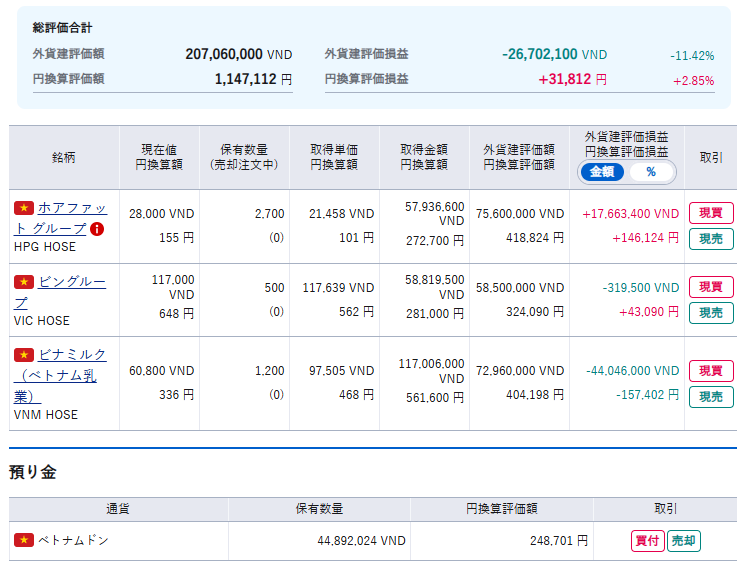Screen dimensions: 737x565
Task: Click the Vietnam flag icon in the VNM row
Action: 24,355
